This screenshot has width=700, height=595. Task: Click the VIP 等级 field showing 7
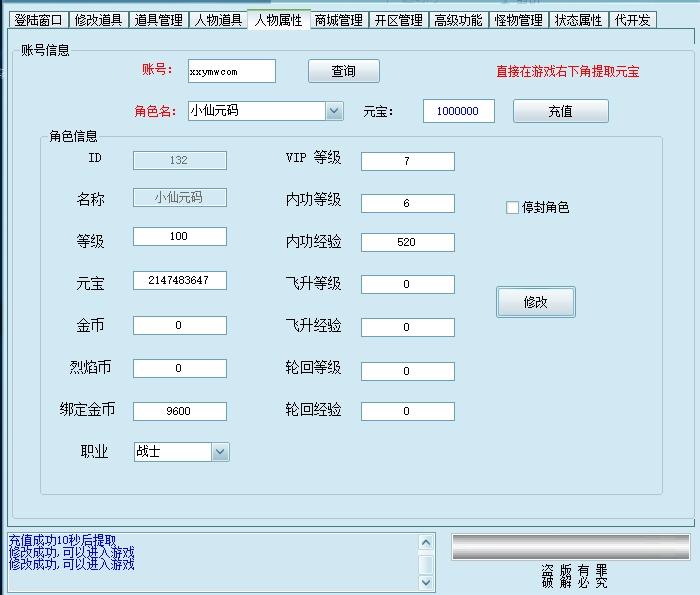click(x=408, y=162)
